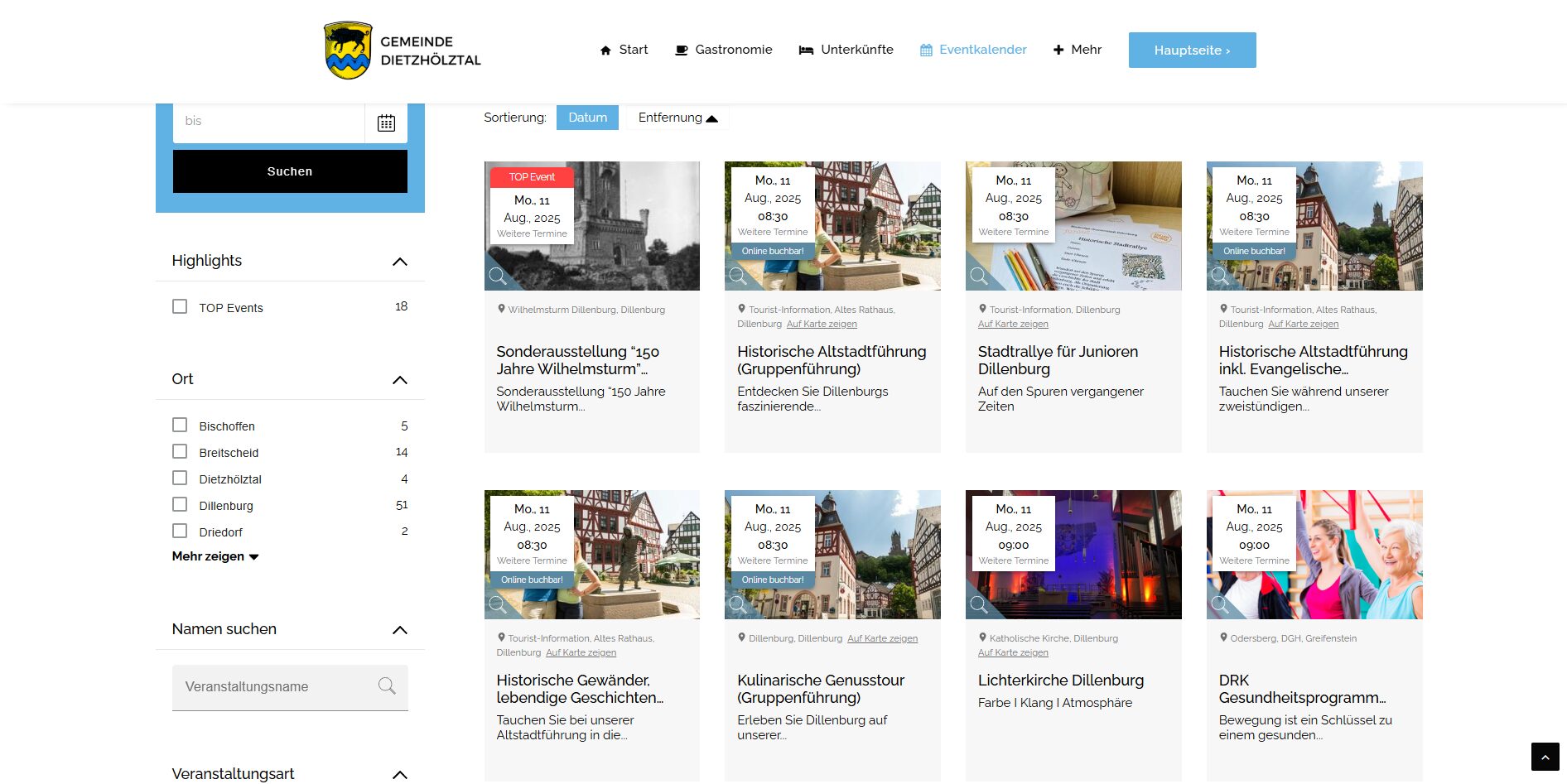Click magnifier icon in Veranstaltungsname search field
This screenshot has height=784, width=1567.
pos(387,686)
